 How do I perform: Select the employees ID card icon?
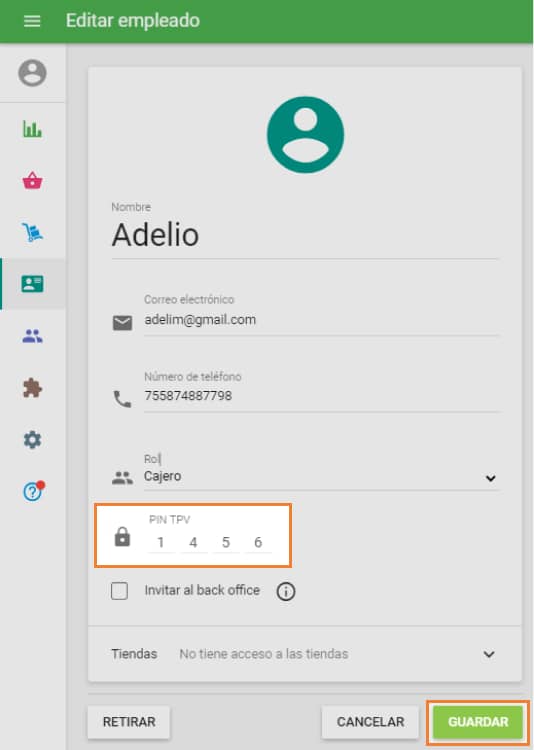point(33,284)
